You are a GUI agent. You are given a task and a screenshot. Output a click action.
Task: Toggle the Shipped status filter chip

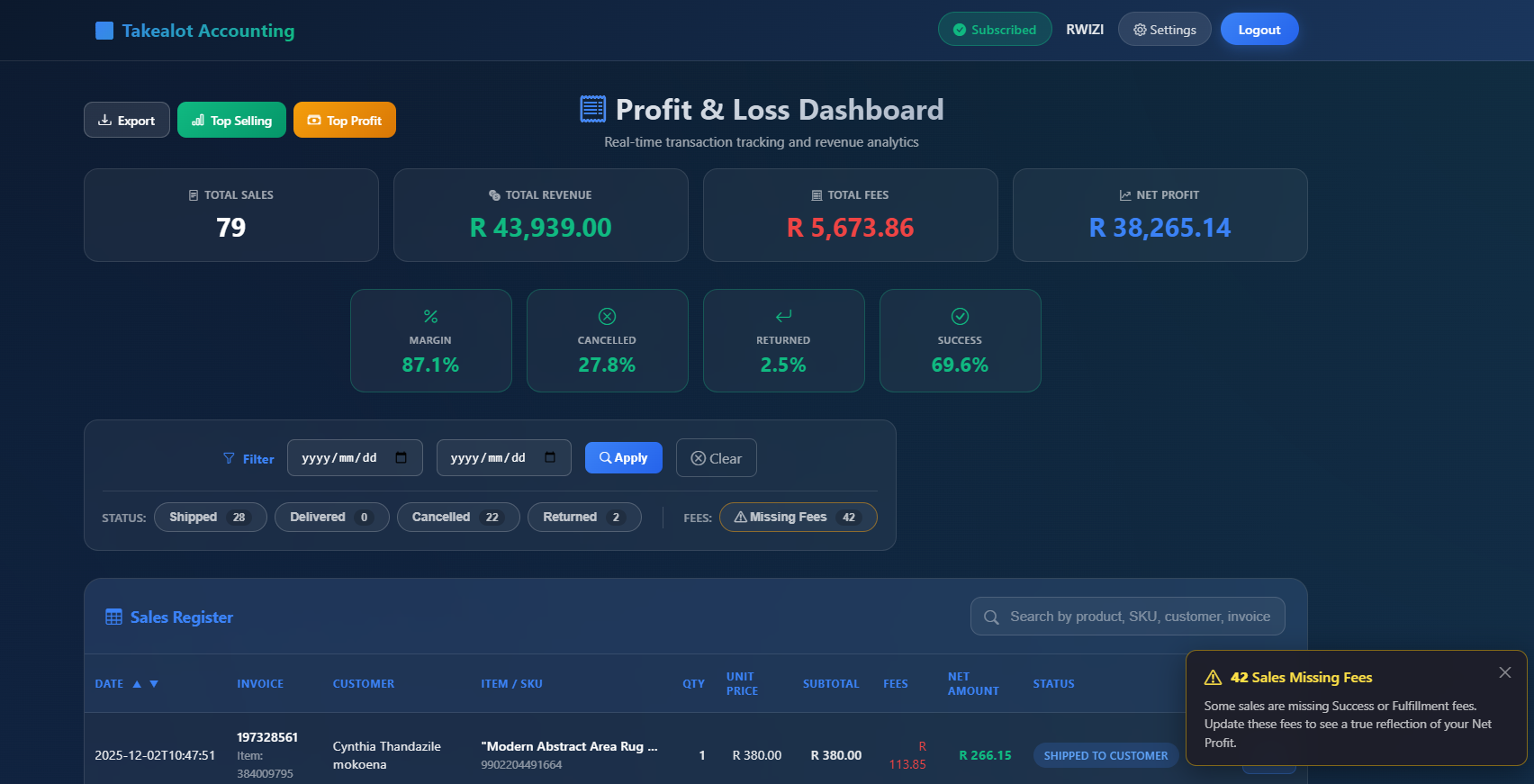coord(210,518)
